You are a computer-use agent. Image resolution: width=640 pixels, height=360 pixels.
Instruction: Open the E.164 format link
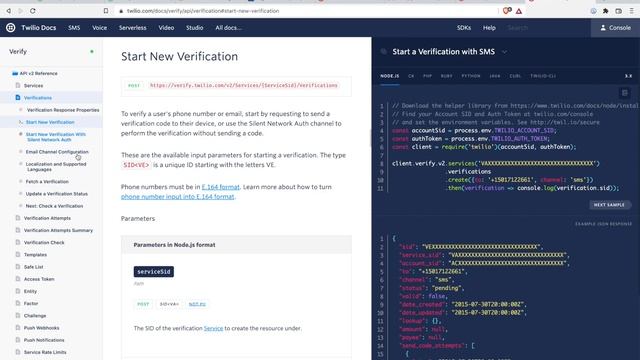pyautogui.click(x=220, y=187)
